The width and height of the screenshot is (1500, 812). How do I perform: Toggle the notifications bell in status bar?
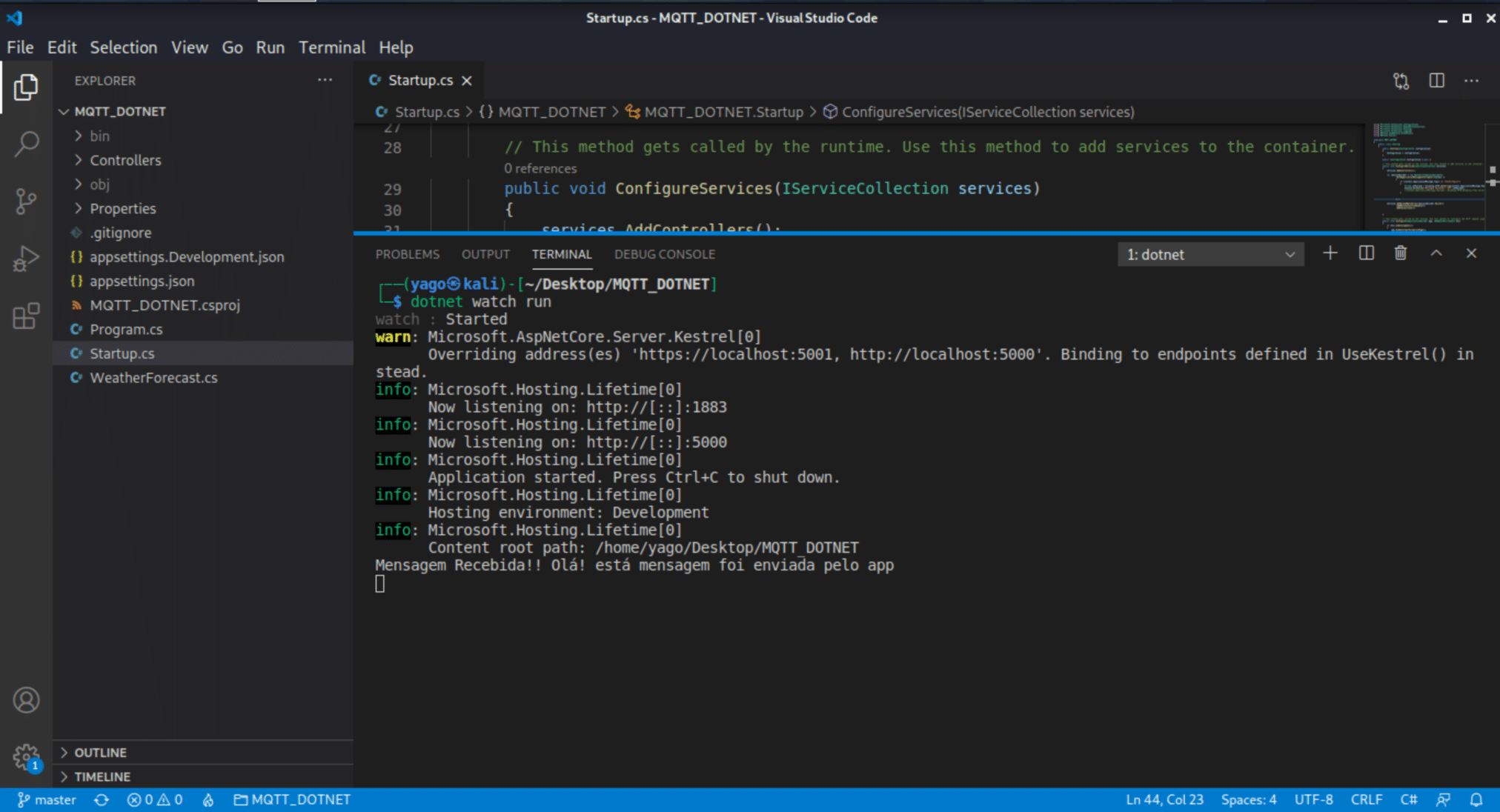(x=1476, y=799)
